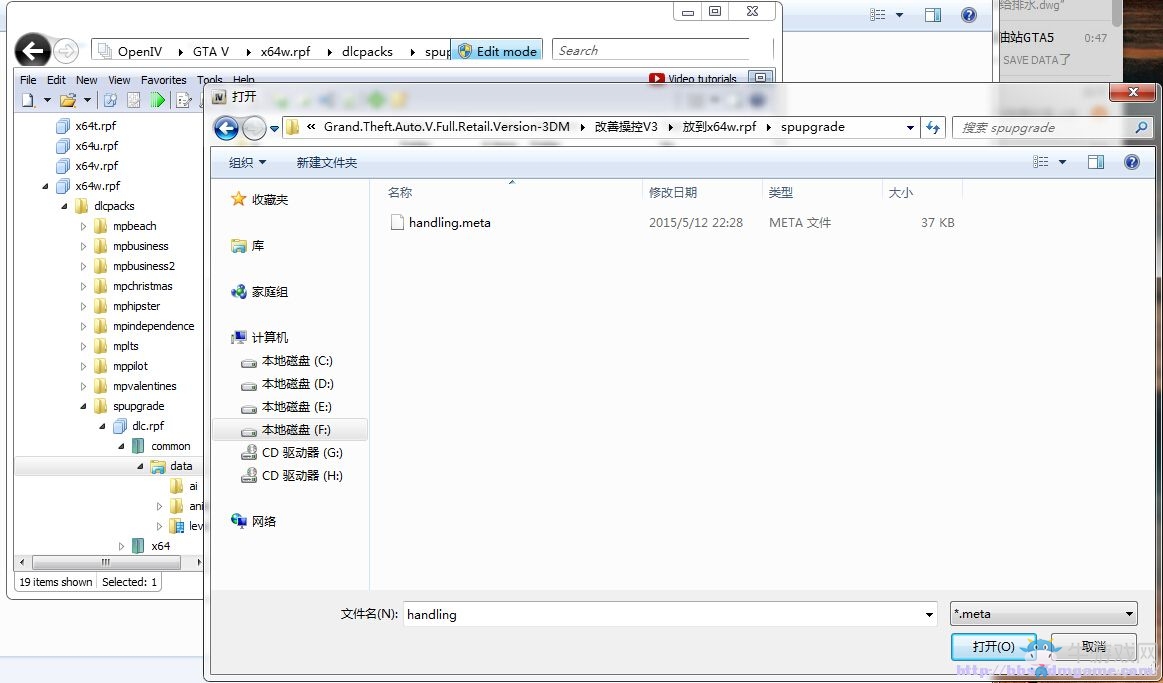Open the address bar history dropdown in dialog
Screen dimensions: 1163x683
911,128
